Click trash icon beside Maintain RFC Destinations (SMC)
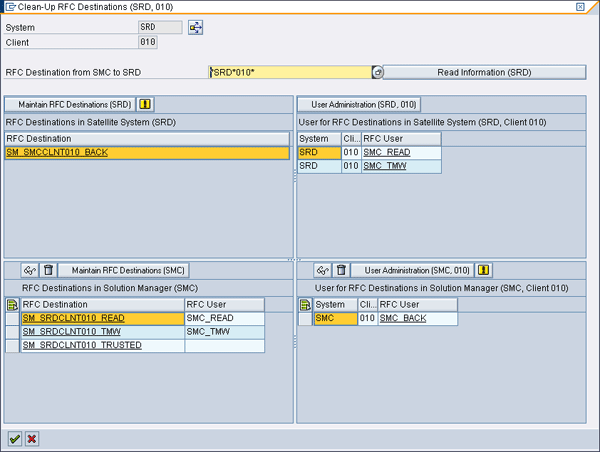 [x=46, y=270]
